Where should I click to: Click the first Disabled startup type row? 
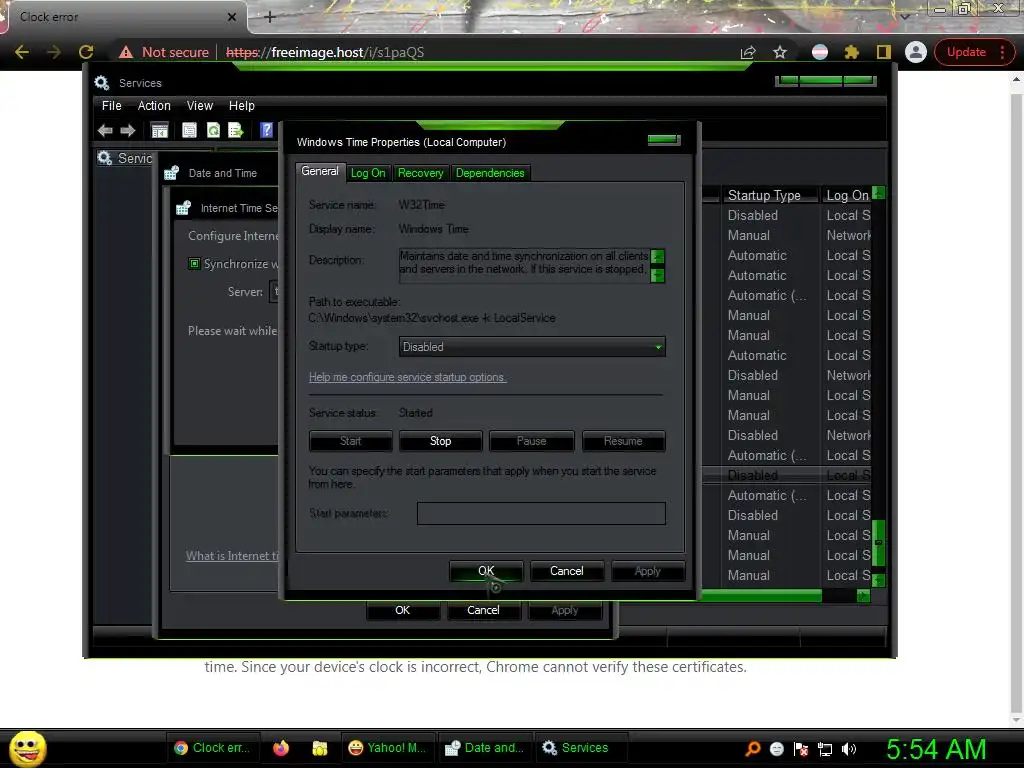pyautogui.click(x=753, y=216)
